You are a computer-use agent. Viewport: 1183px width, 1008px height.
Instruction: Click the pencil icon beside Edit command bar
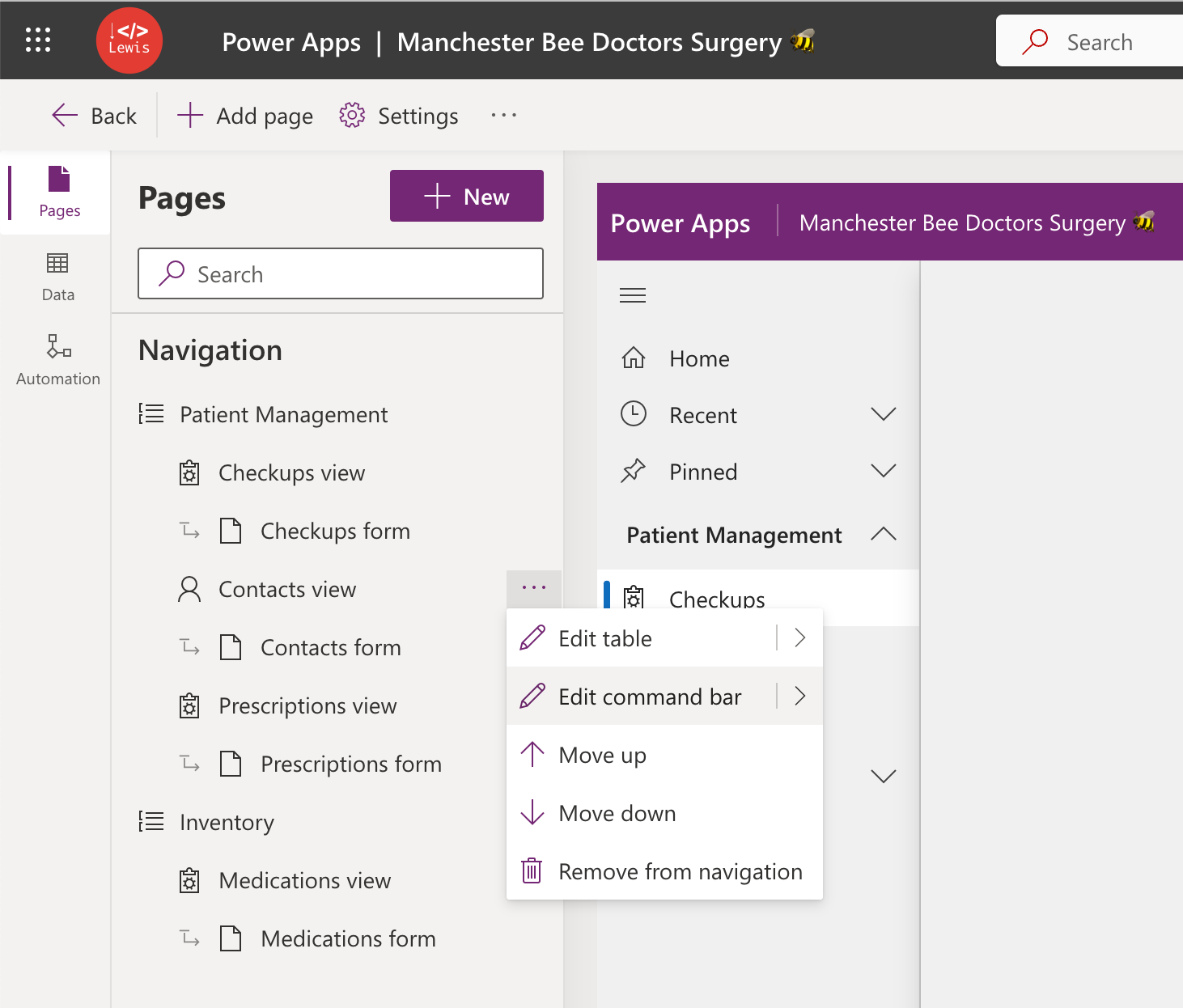click(x=532, y=696)
